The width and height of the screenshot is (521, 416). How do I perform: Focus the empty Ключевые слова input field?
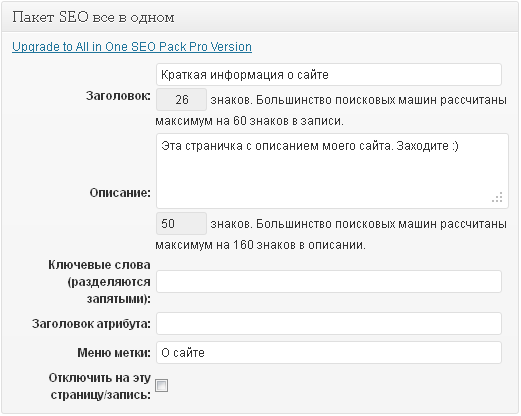[329, 282]
